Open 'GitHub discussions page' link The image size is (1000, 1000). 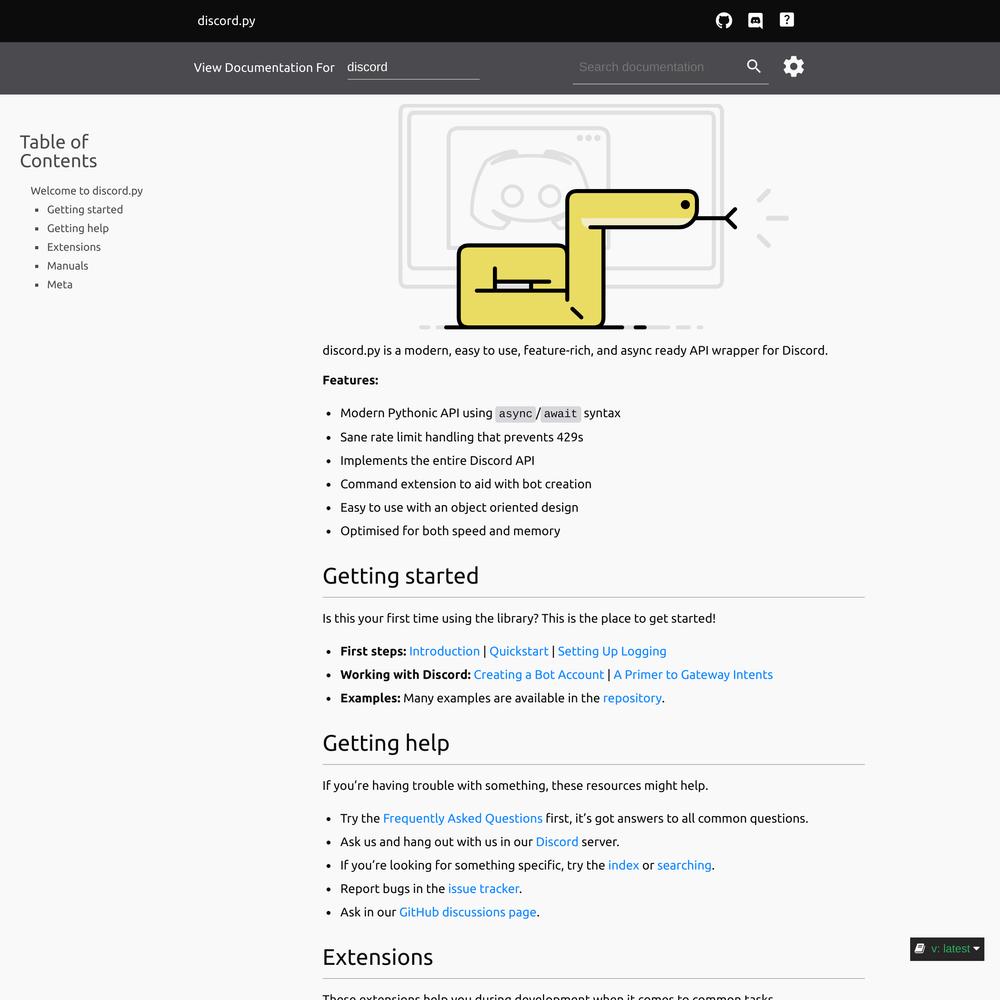(467, 912)
